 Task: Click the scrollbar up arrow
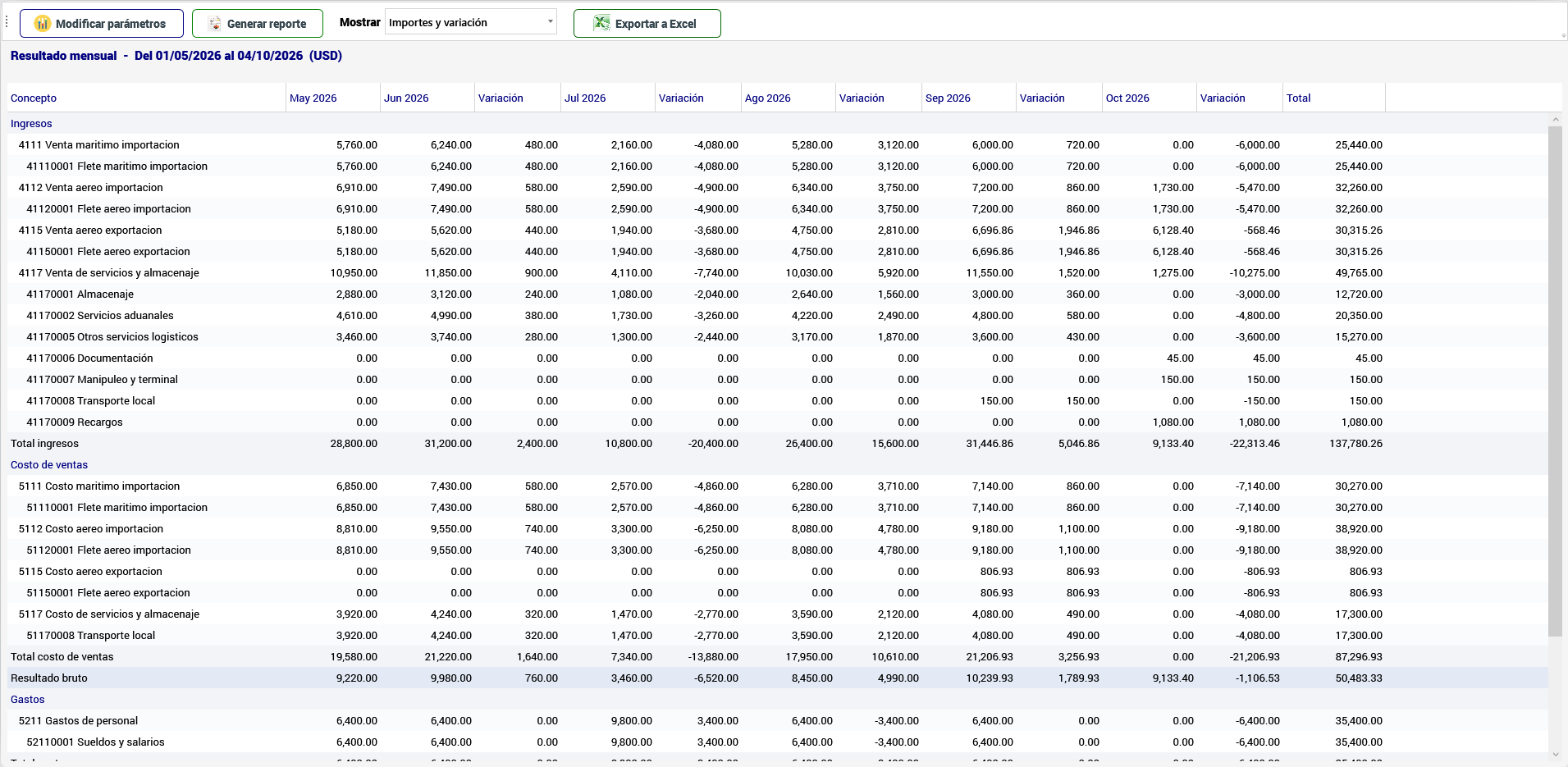pyautogui.click(x=1555, y=120)
